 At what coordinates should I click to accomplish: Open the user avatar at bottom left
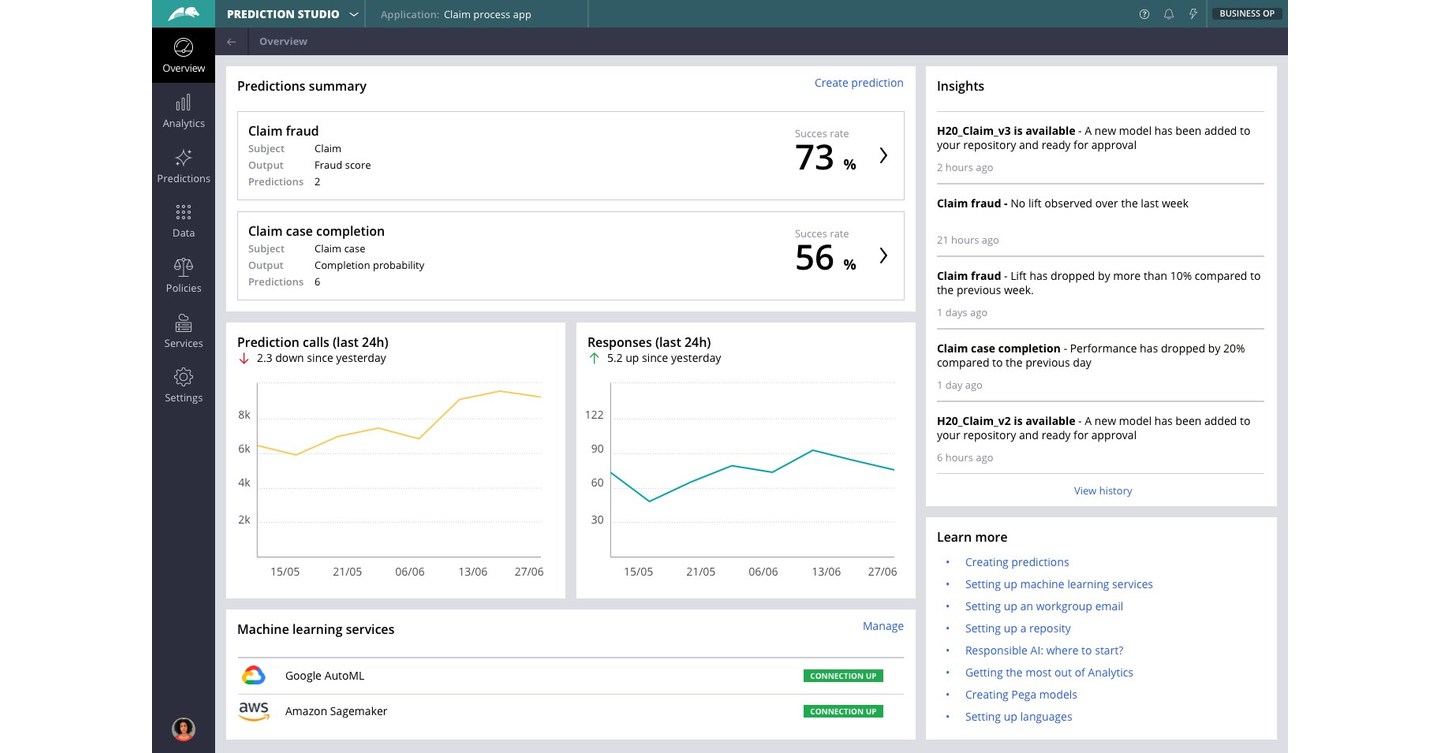(x=183, y=729)
